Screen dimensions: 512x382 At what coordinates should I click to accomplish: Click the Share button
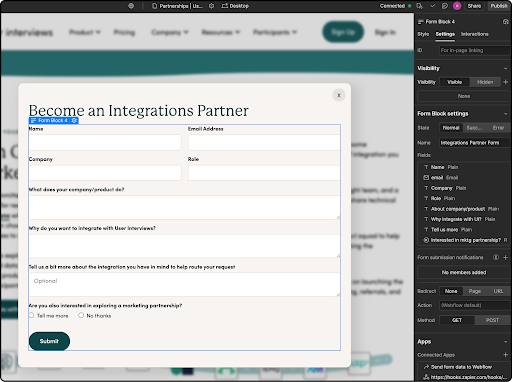coord(474,6)
